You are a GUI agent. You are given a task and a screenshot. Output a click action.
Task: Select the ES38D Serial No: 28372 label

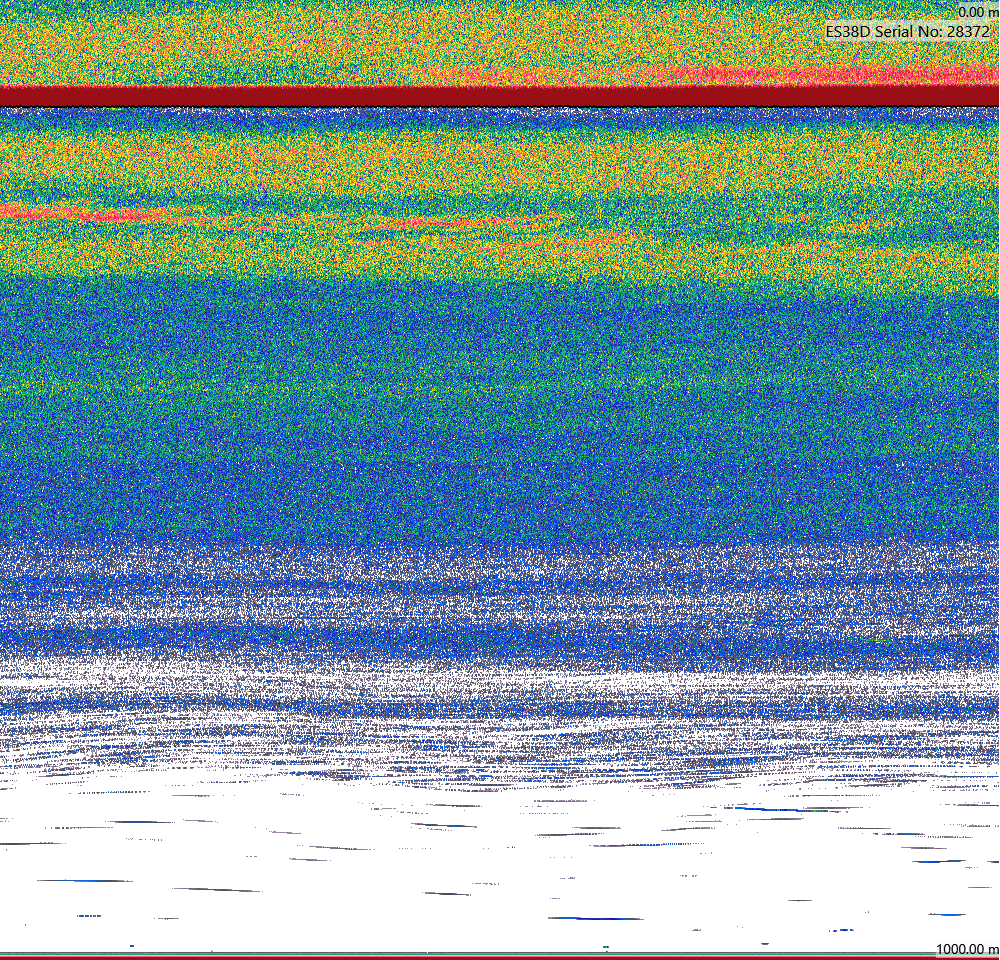point(907,31)
